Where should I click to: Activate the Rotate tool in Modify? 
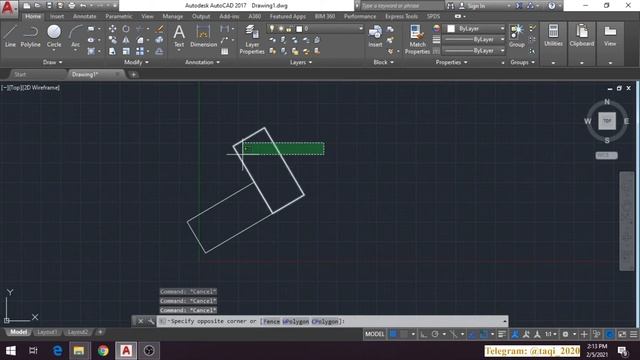[126, 29]
